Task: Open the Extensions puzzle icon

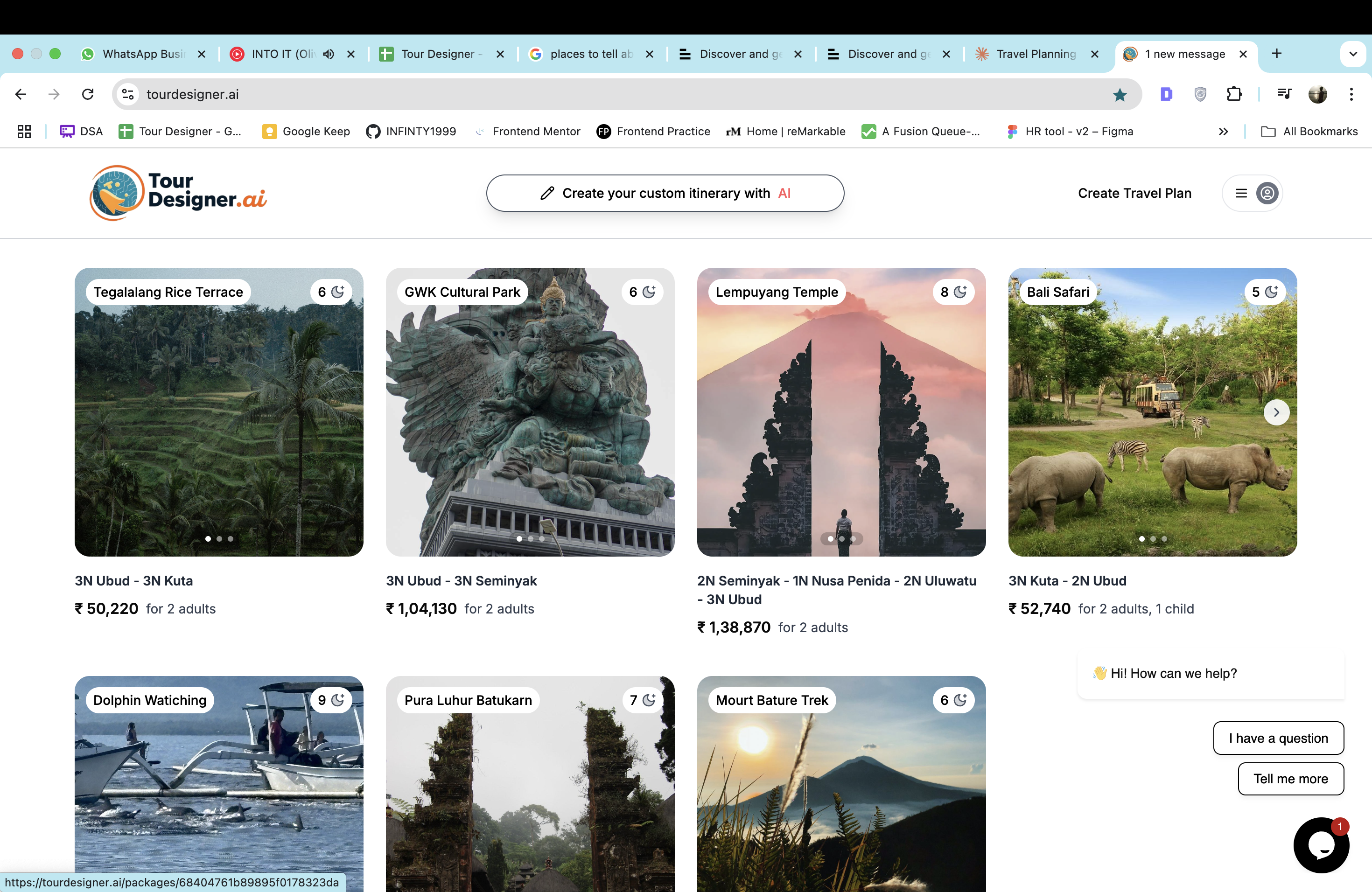Action: (1234, 94)
